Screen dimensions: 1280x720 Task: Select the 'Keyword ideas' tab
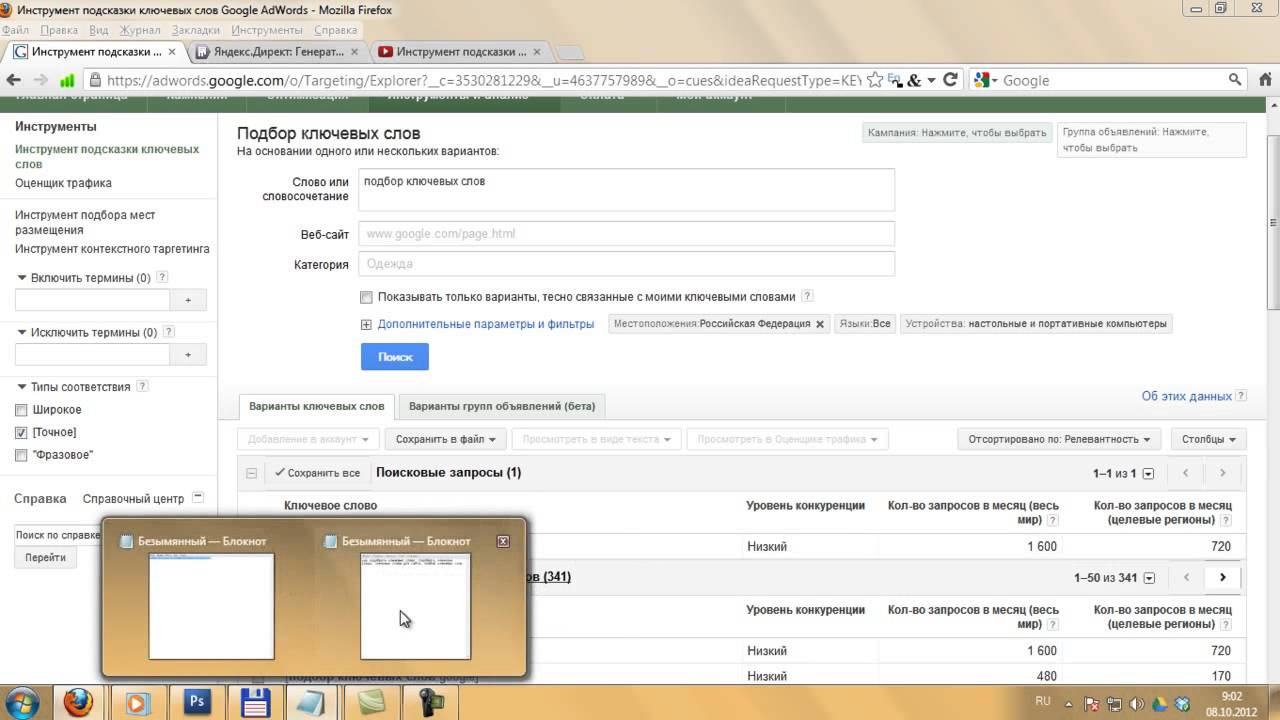tap(316, 406)
